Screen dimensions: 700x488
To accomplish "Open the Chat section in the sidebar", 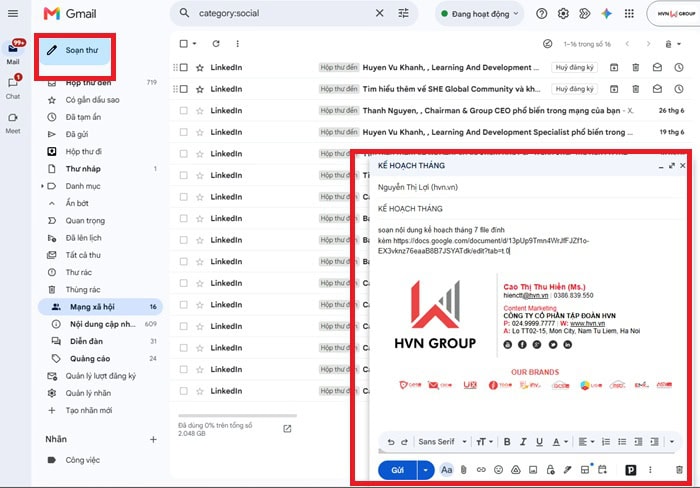I will [13, 87].
